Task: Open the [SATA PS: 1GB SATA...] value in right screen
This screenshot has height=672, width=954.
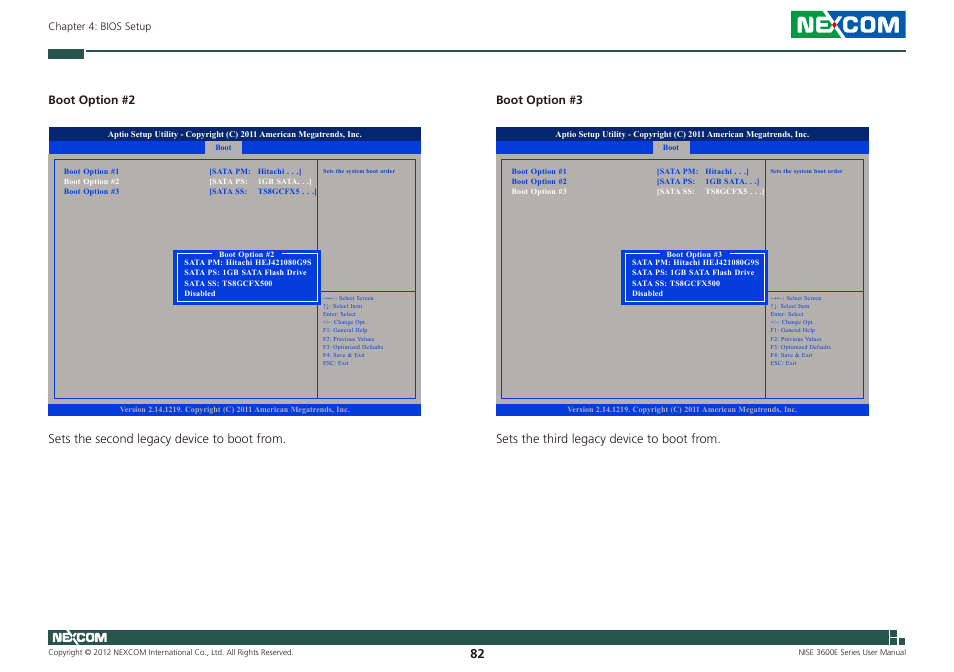Action: click(x=708, y=181)
